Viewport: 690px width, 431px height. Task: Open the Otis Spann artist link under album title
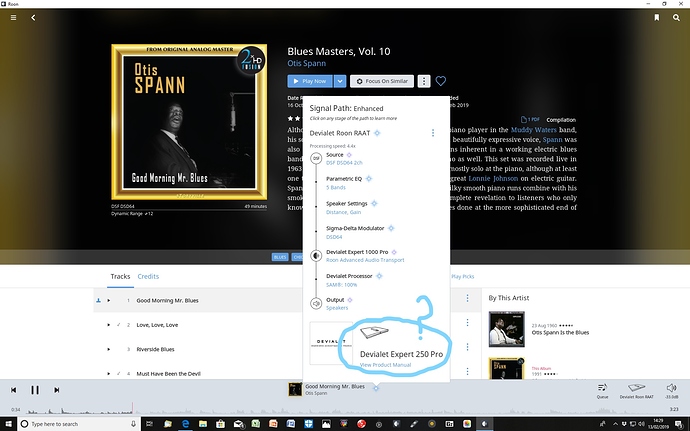pos(307,63)
